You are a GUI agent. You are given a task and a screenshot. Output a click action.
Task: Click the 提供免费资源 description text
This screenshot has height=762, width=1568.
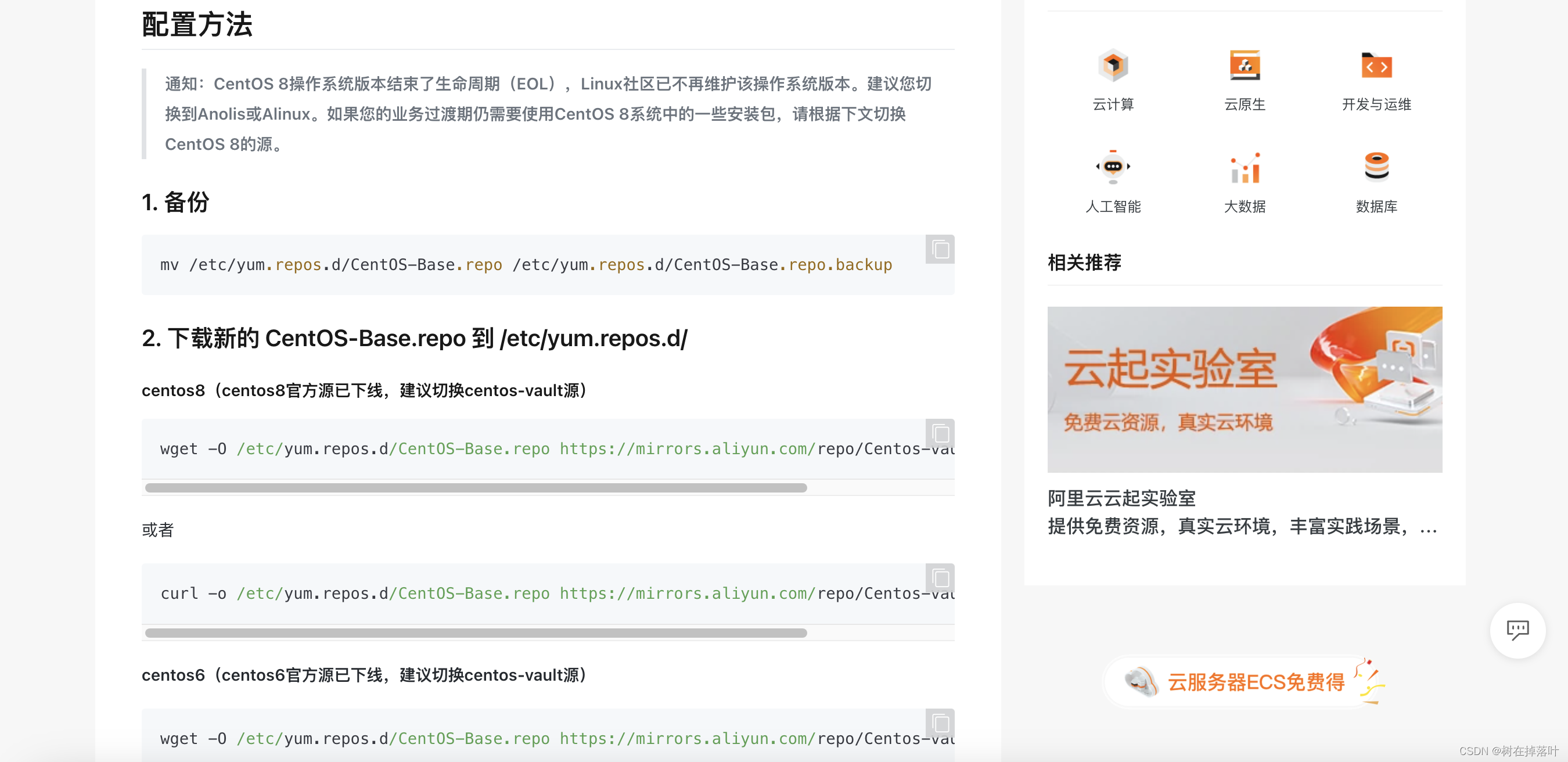coord(1242,526)
